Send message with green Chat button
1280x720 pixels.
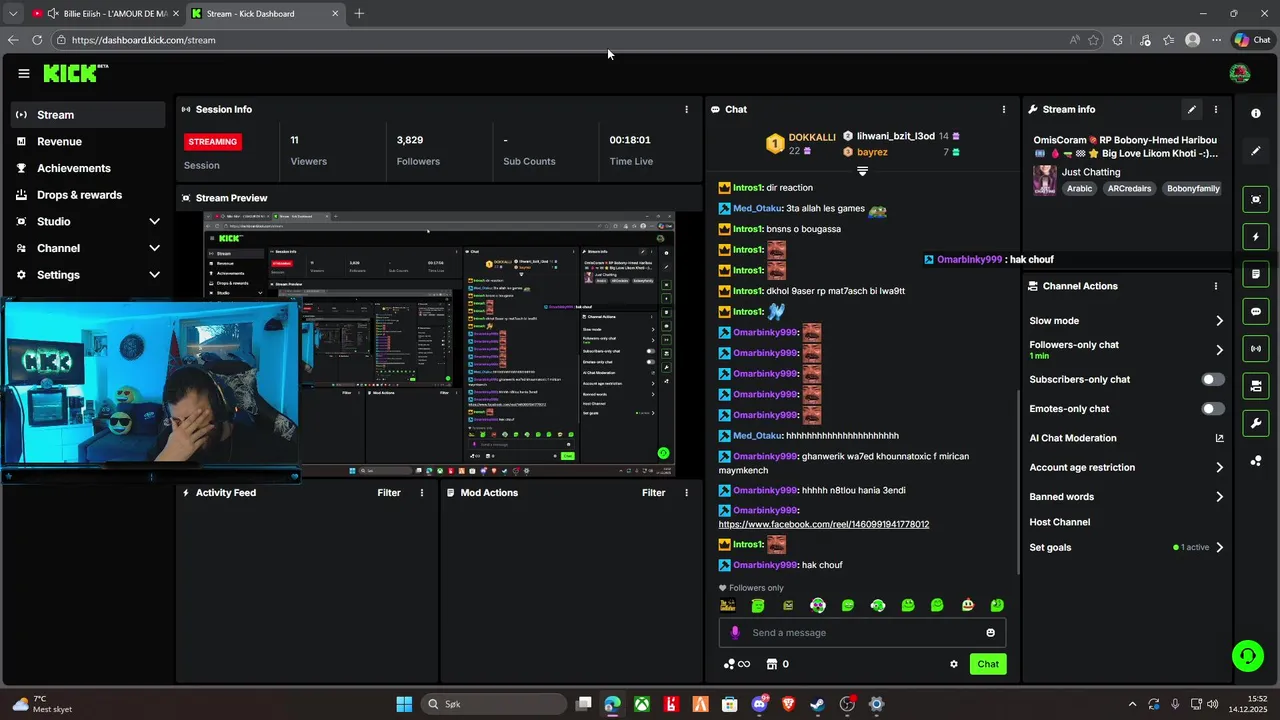click(x=988, y=664)
